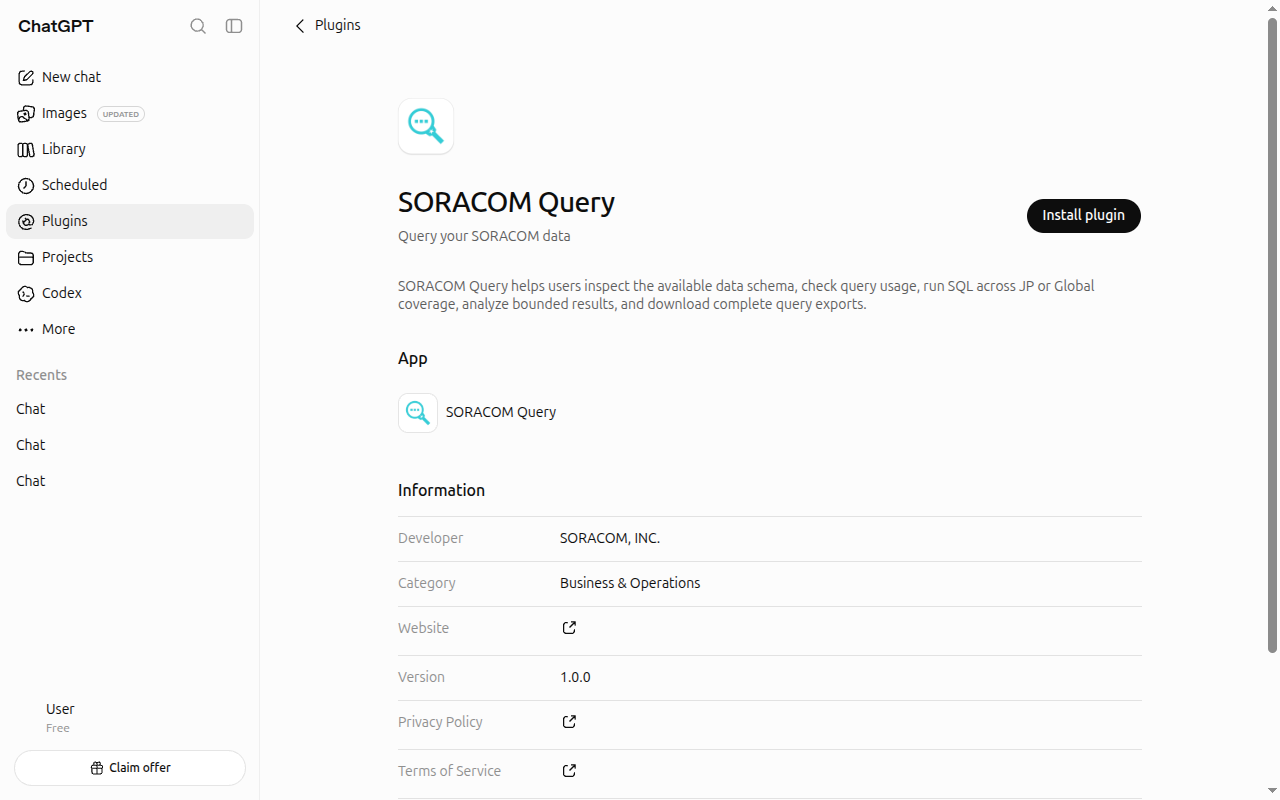This screenshot has height=800, width=1280.
Task: Click the Images icon in sidebar
Action: coord(26,113)
